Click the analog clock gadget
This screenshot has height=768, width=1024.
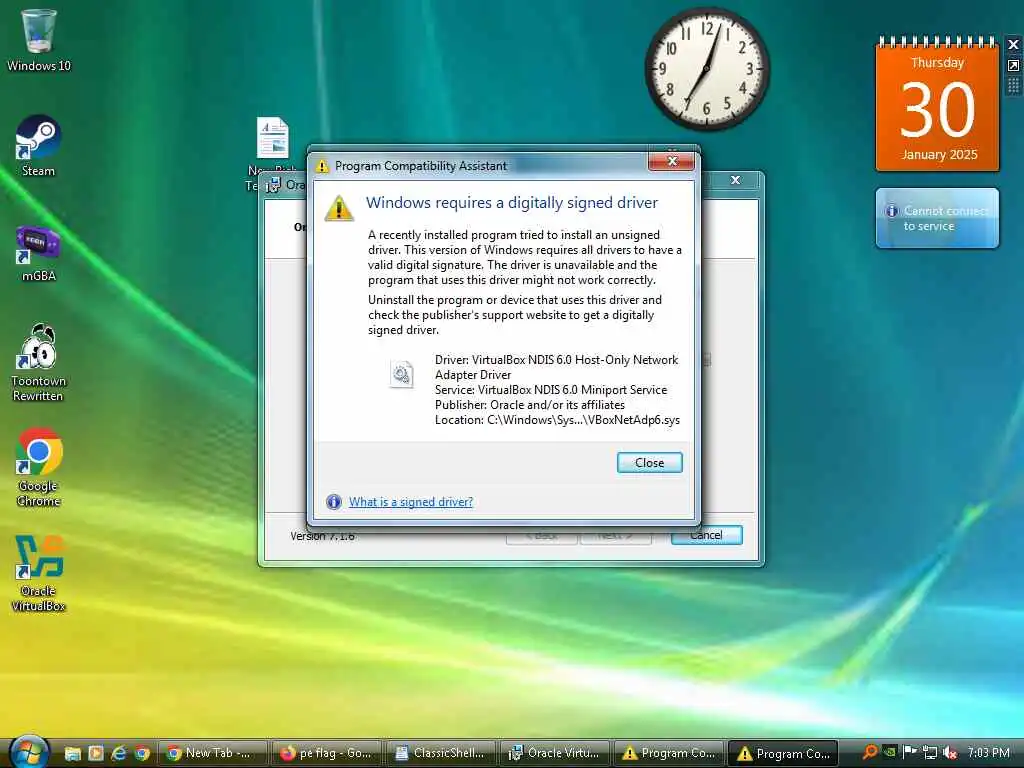pos(707,69)
